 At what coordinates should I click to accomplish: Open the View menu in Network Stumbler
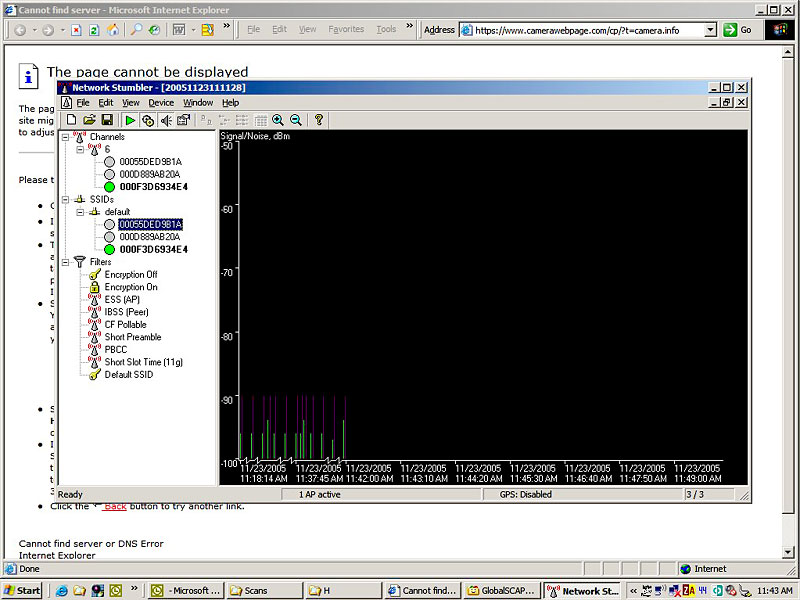[131, 103]
